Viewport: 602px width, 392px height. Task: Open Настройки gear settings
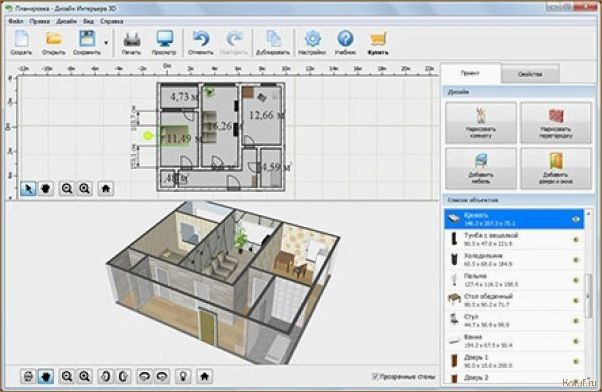(x=312, y=42)
